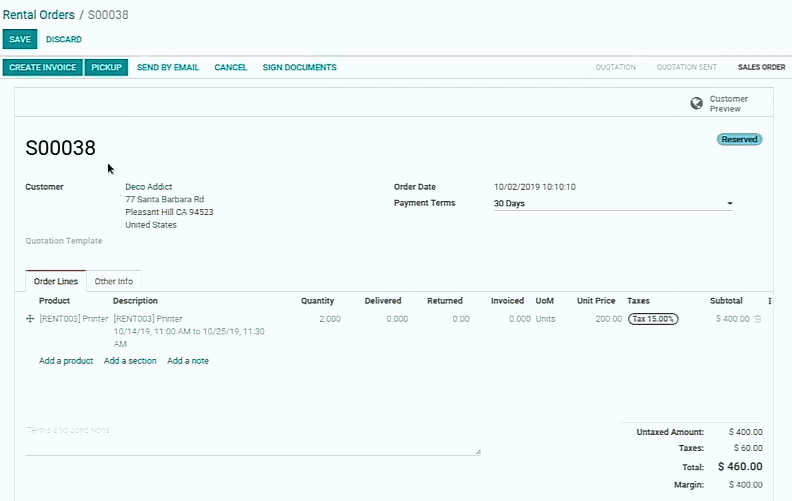Screen dimensions: 792x501
Task: Click the Margin value $ 400.00
Action: [746, 485]
